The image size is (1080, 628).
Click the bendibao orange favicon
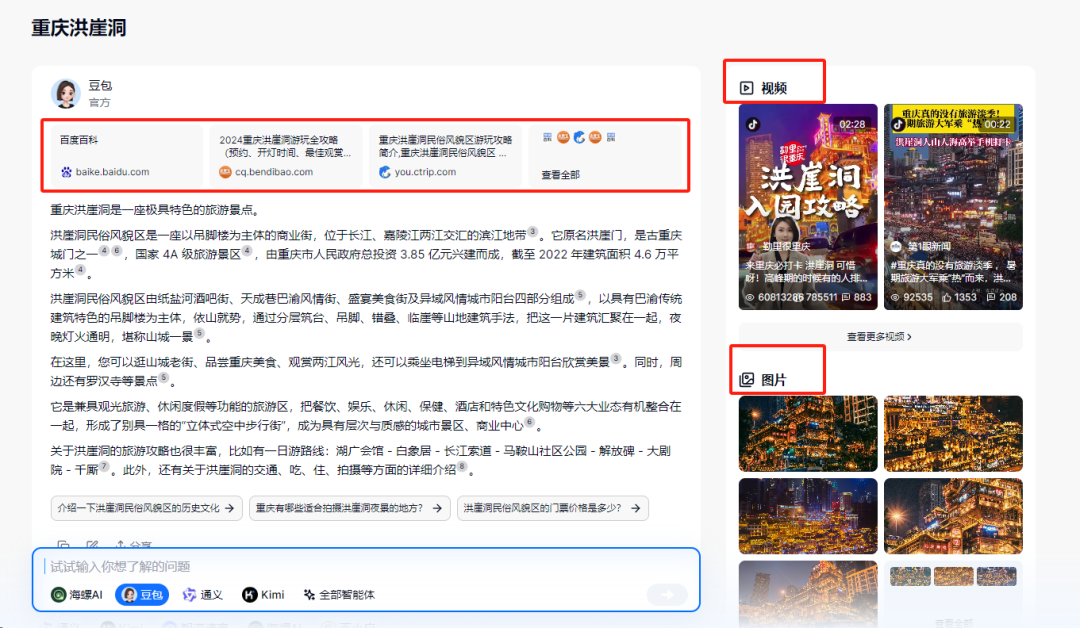click(x=225, y=172)
